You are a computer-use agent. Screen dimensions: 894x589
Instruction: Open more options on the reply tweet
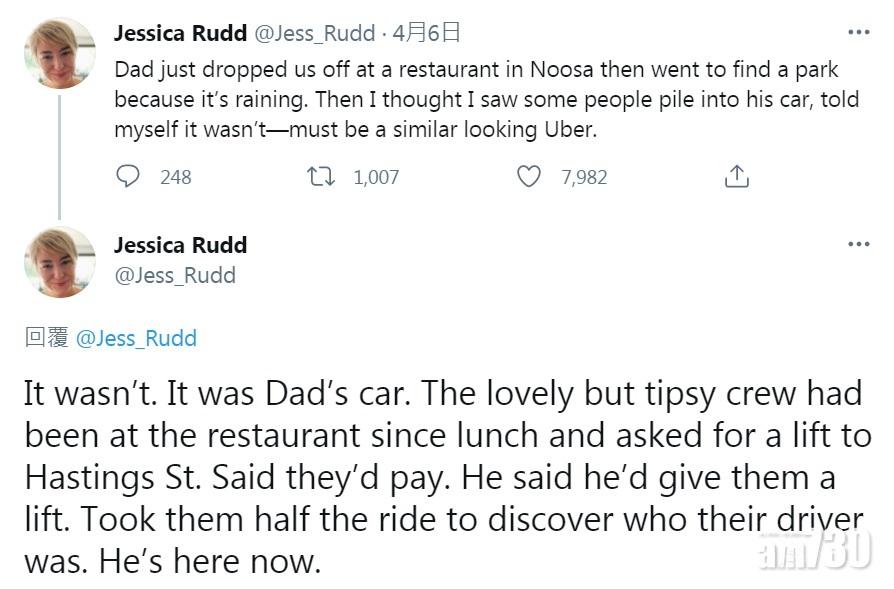click(x=858, y=244)
